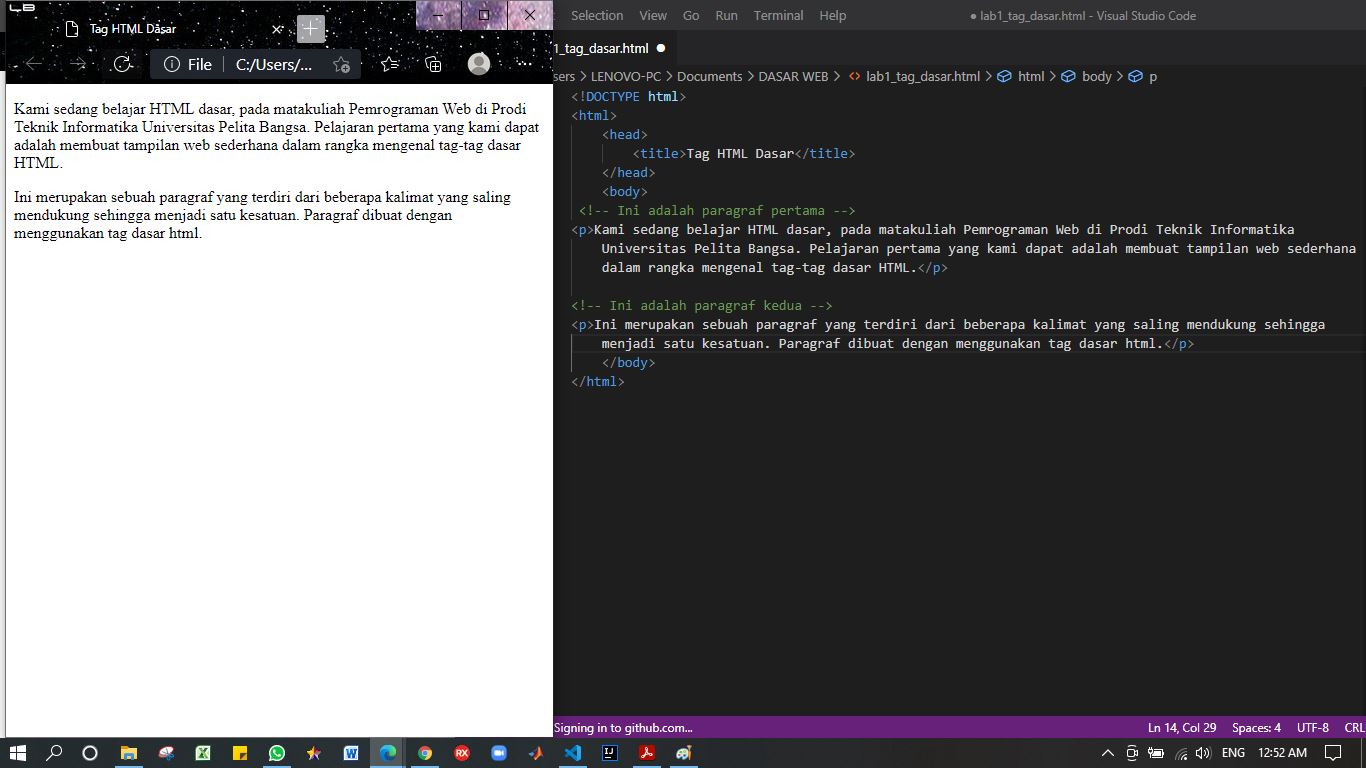The width and height of the screenshot is (1366, 768).
Task: Open Zoom from taskbar
Action: tap(499, 753)
